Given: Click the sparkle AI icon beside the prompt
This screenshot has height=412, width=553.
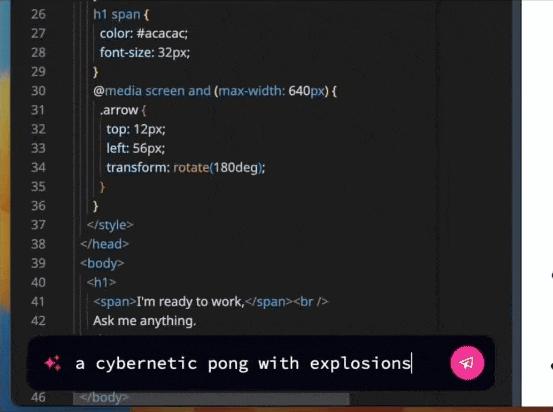Looking at the screenshot, I should click(x=53, y=363).
